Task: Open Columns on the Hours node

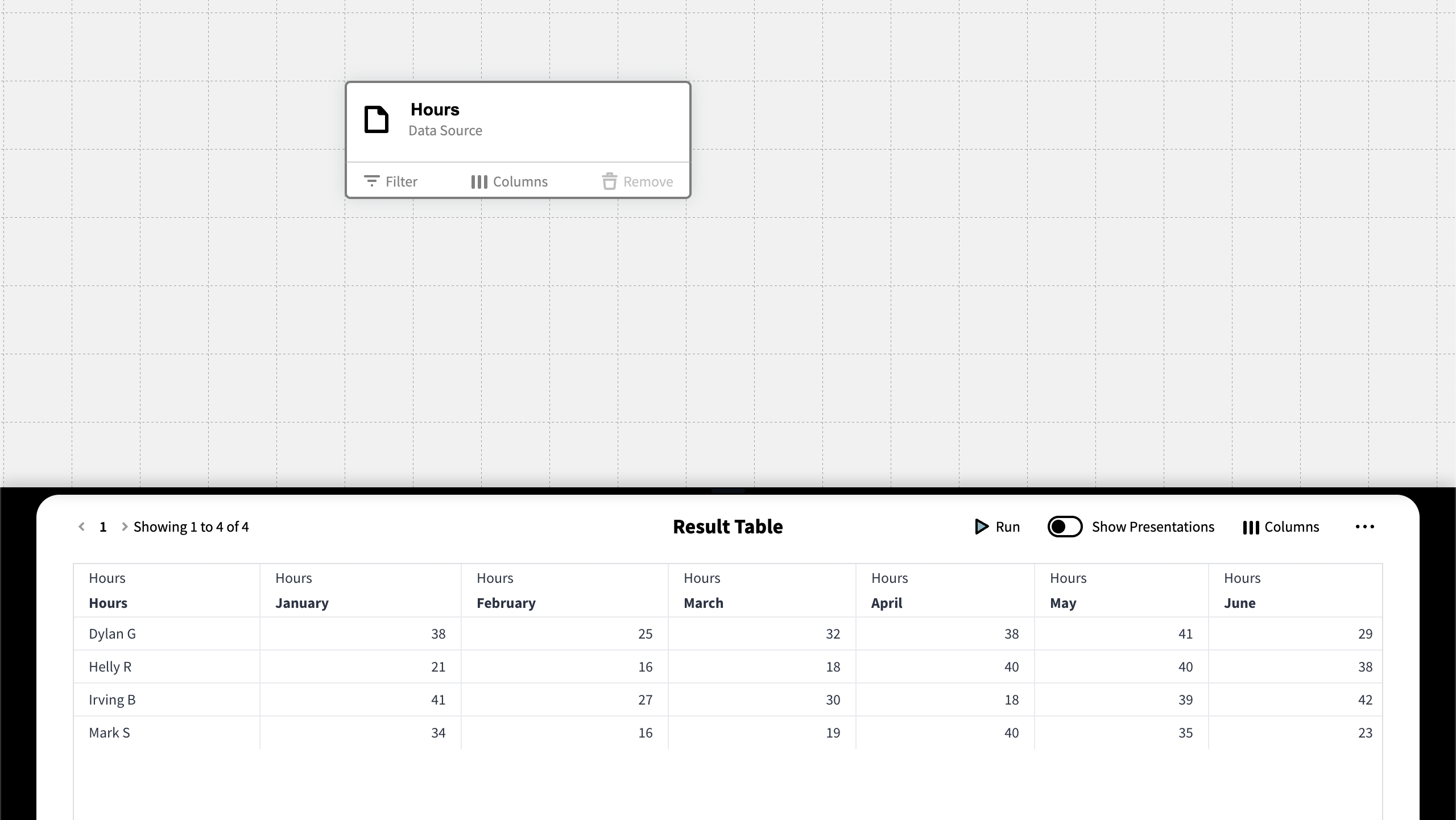Action: pos(510,181)
